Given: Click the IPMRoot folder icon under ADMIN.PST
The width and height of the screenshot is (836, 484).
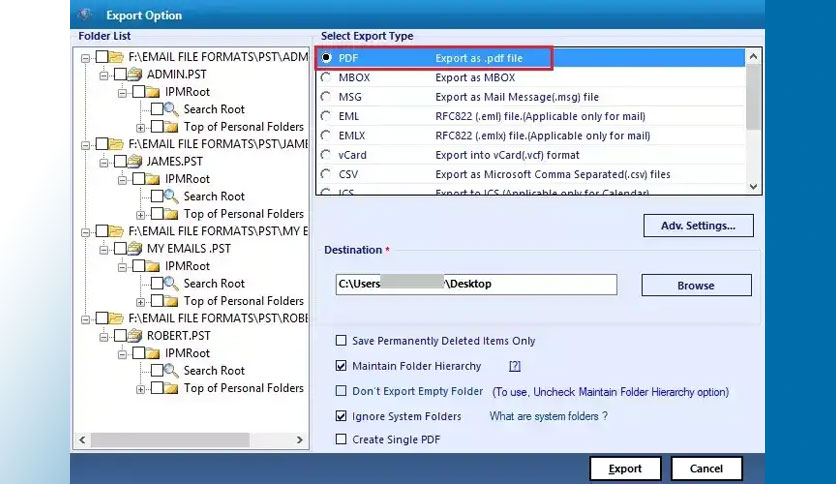Looking at the screenshot, I should point(153,92).
